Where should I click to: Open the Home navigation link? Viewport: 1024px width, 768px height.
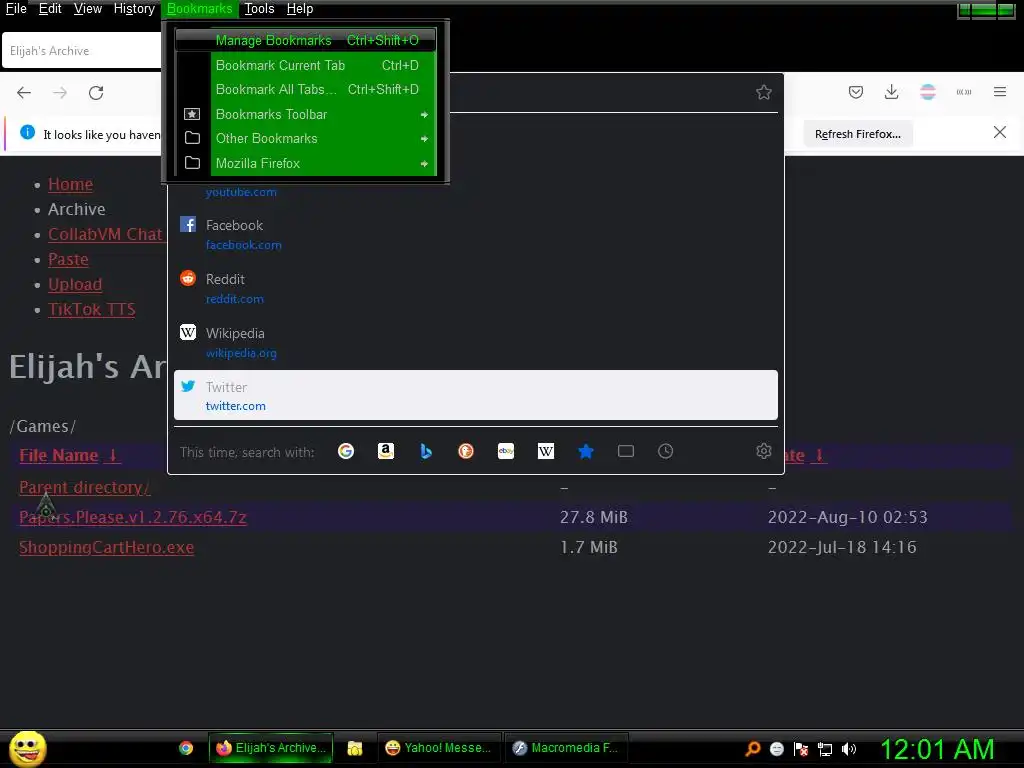(x=71, y=184)
